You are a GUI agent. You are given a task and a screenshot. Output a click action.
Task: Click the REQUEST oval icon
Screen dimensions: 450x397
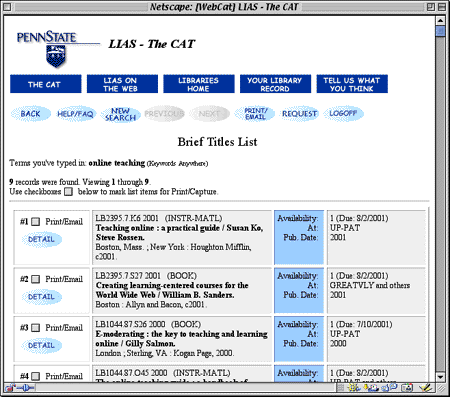point(299,114)
